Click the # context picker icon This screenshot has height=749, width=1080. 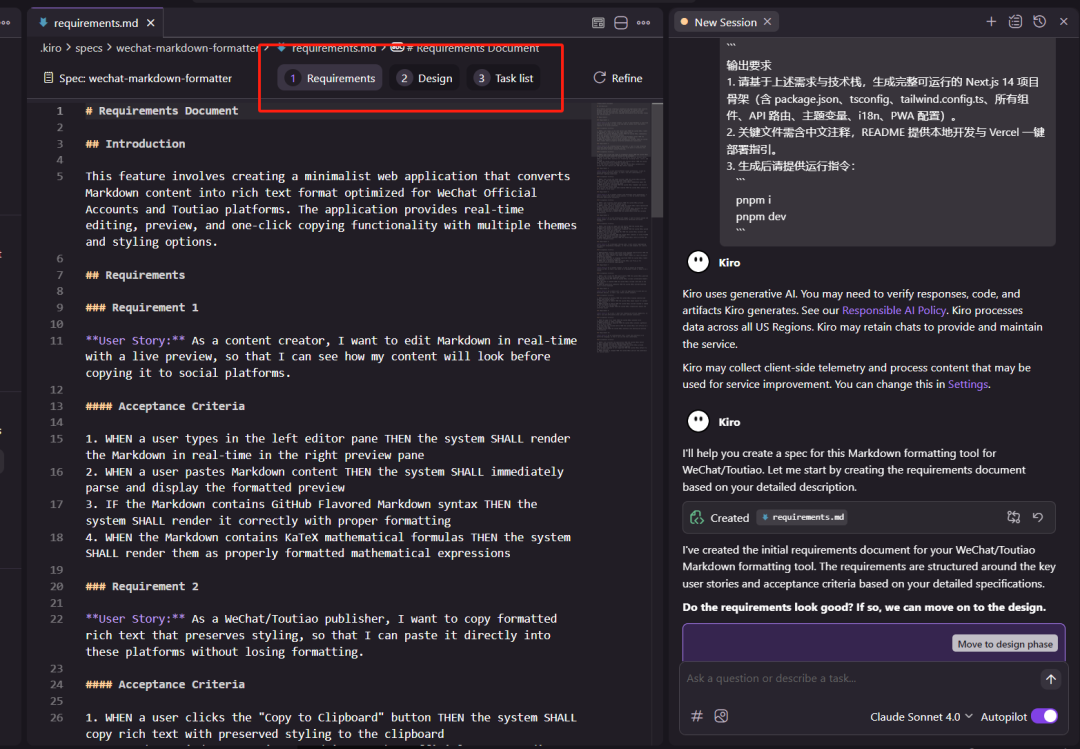point(697,716)
